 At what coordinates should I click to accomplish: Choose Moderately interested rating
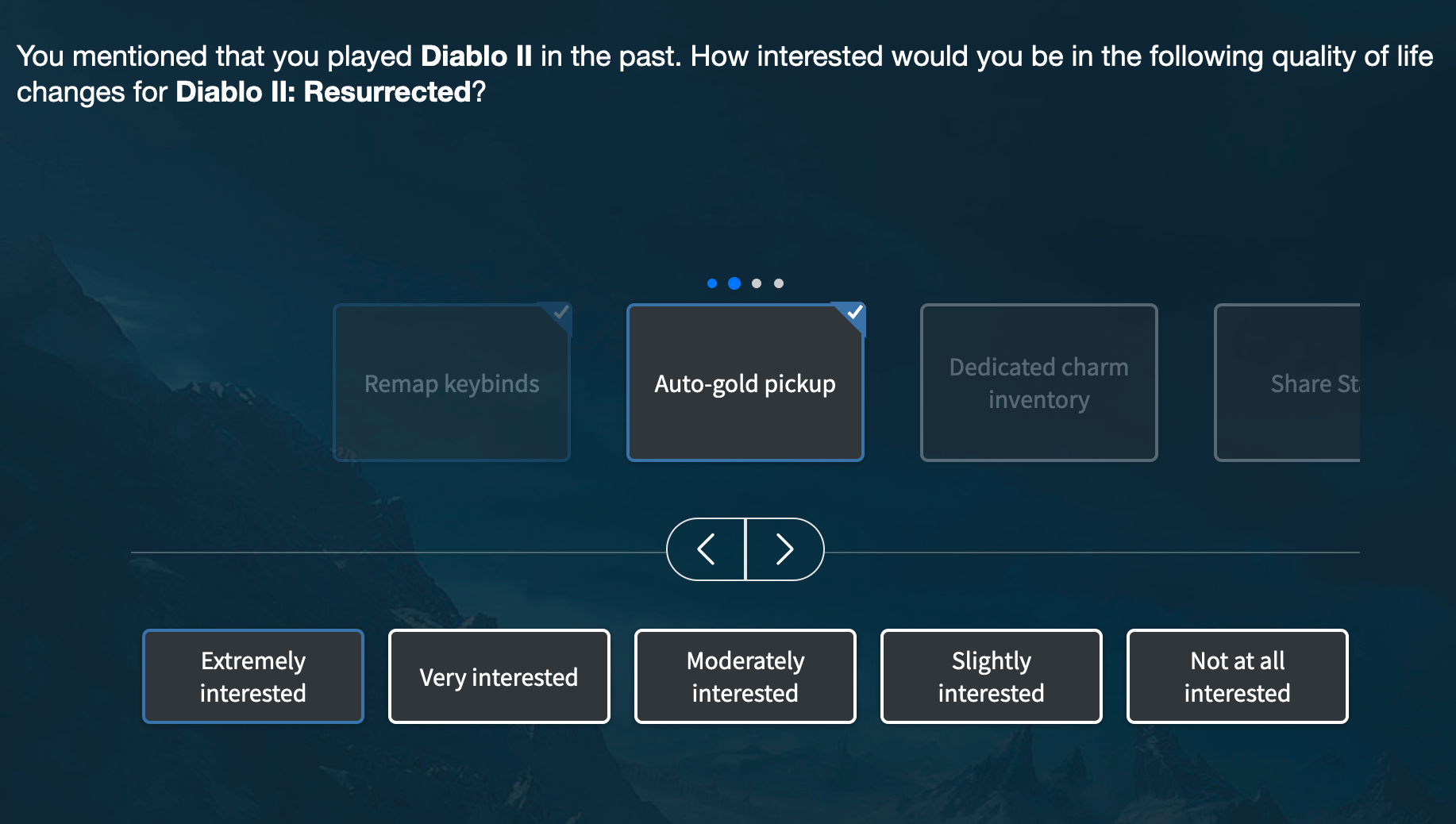coord(745,676)
